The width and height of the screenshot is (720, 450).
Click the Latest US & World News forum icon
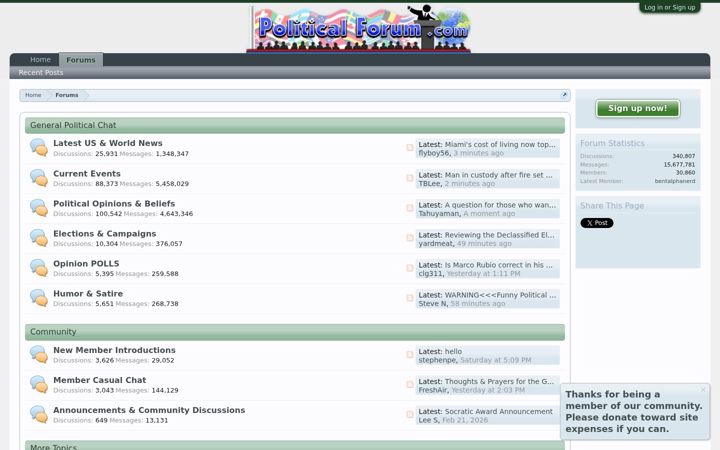[x=39, y=148]
